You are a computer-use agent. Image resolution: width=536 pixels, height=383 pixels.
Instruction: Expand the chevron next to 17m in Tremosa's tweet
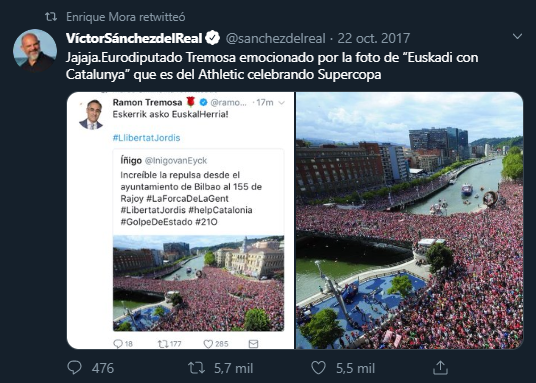[x=281, y=103]
